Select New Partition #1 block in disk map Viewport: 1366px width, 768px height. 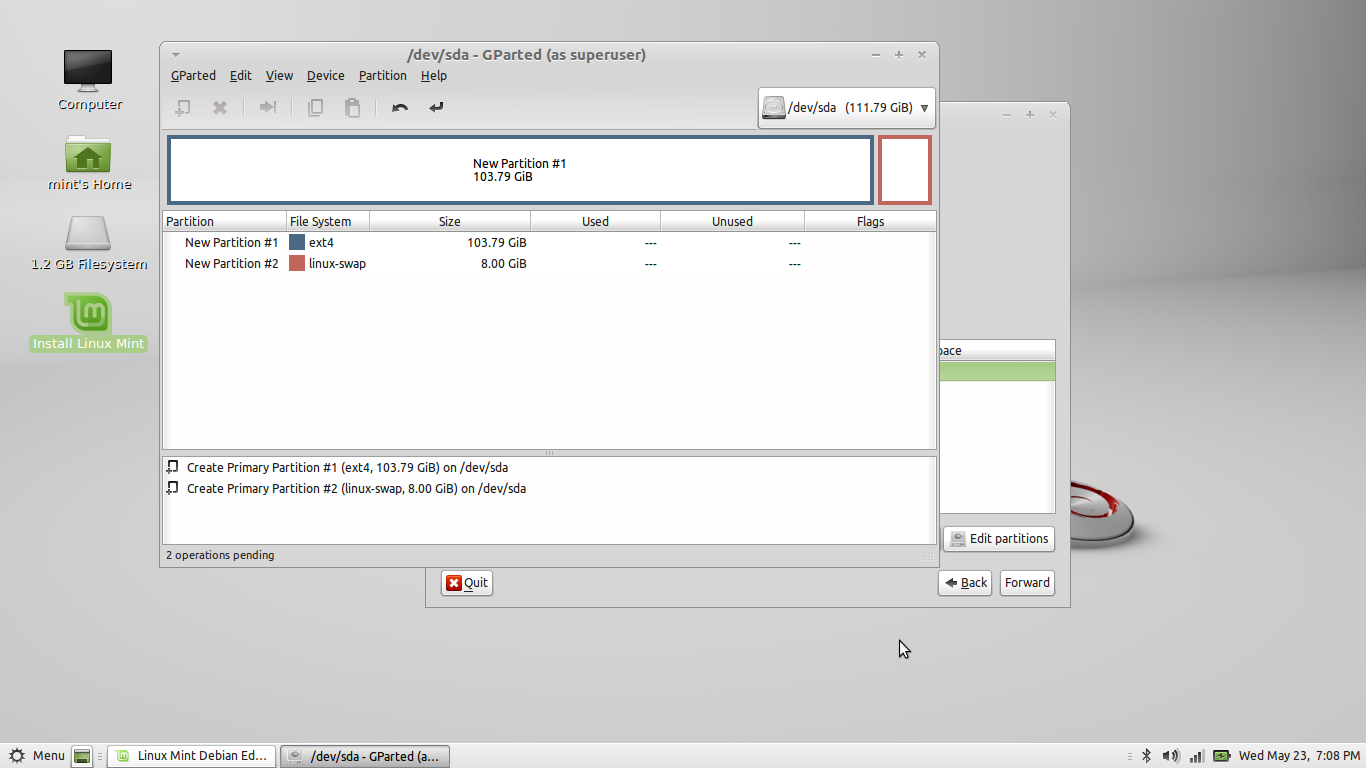520,170
